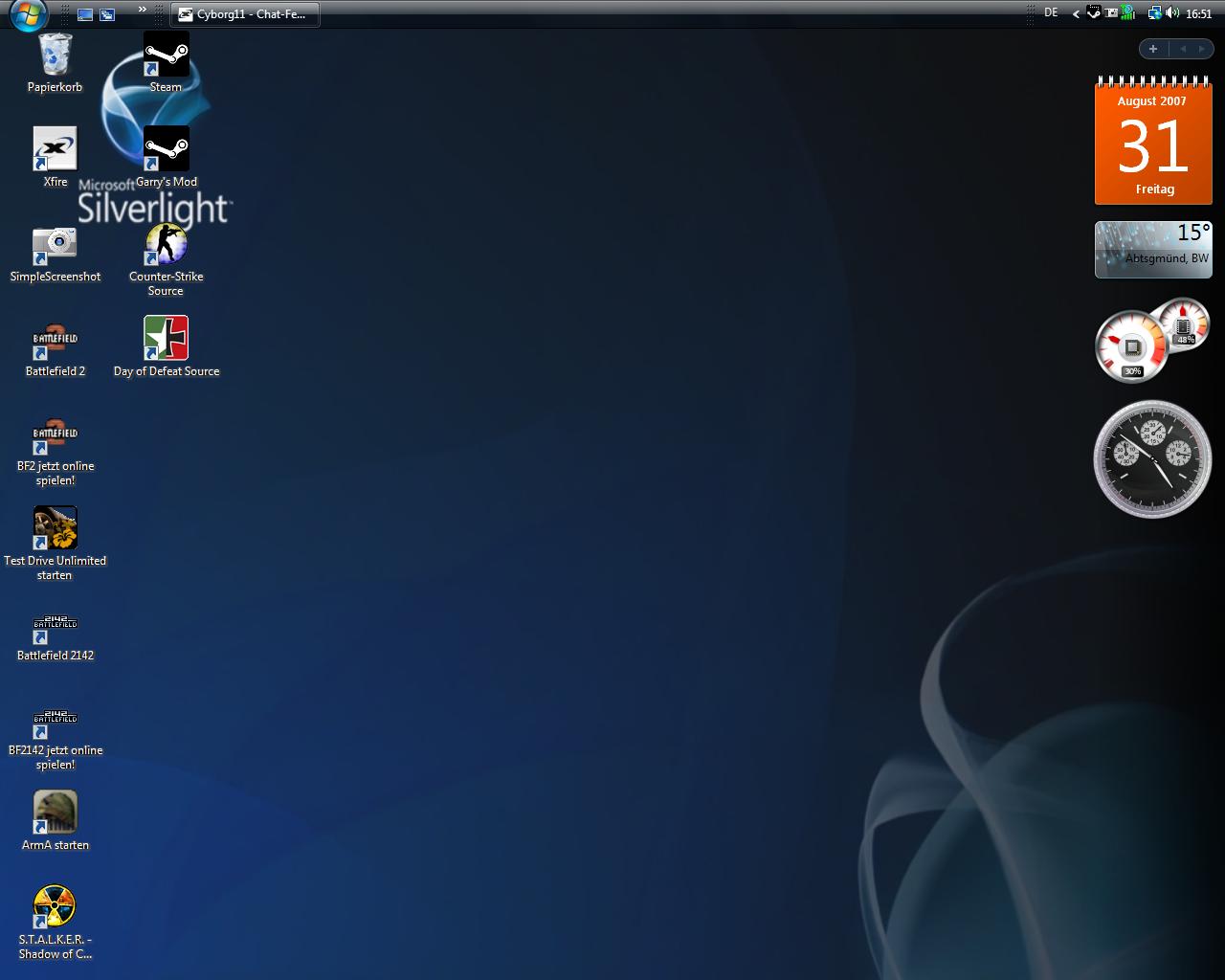The height and width of the screenshot is (980, 1225).
Task: Click the Freitag weekday label
Action: click(x=1154, y=189)
